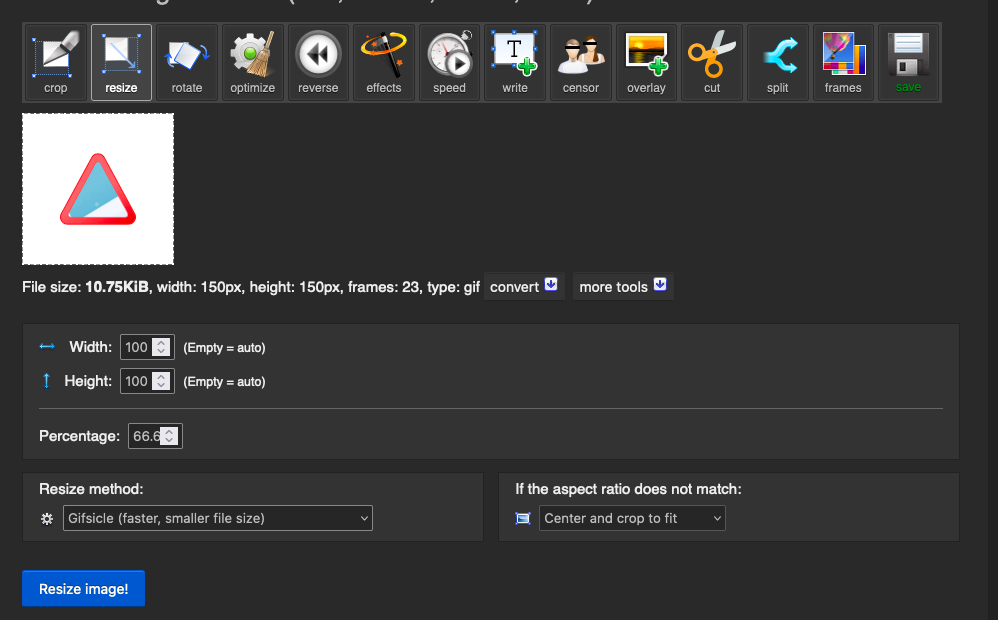
Task: Click the Width field stepper arrows
Action: click(x=162, y=347)
